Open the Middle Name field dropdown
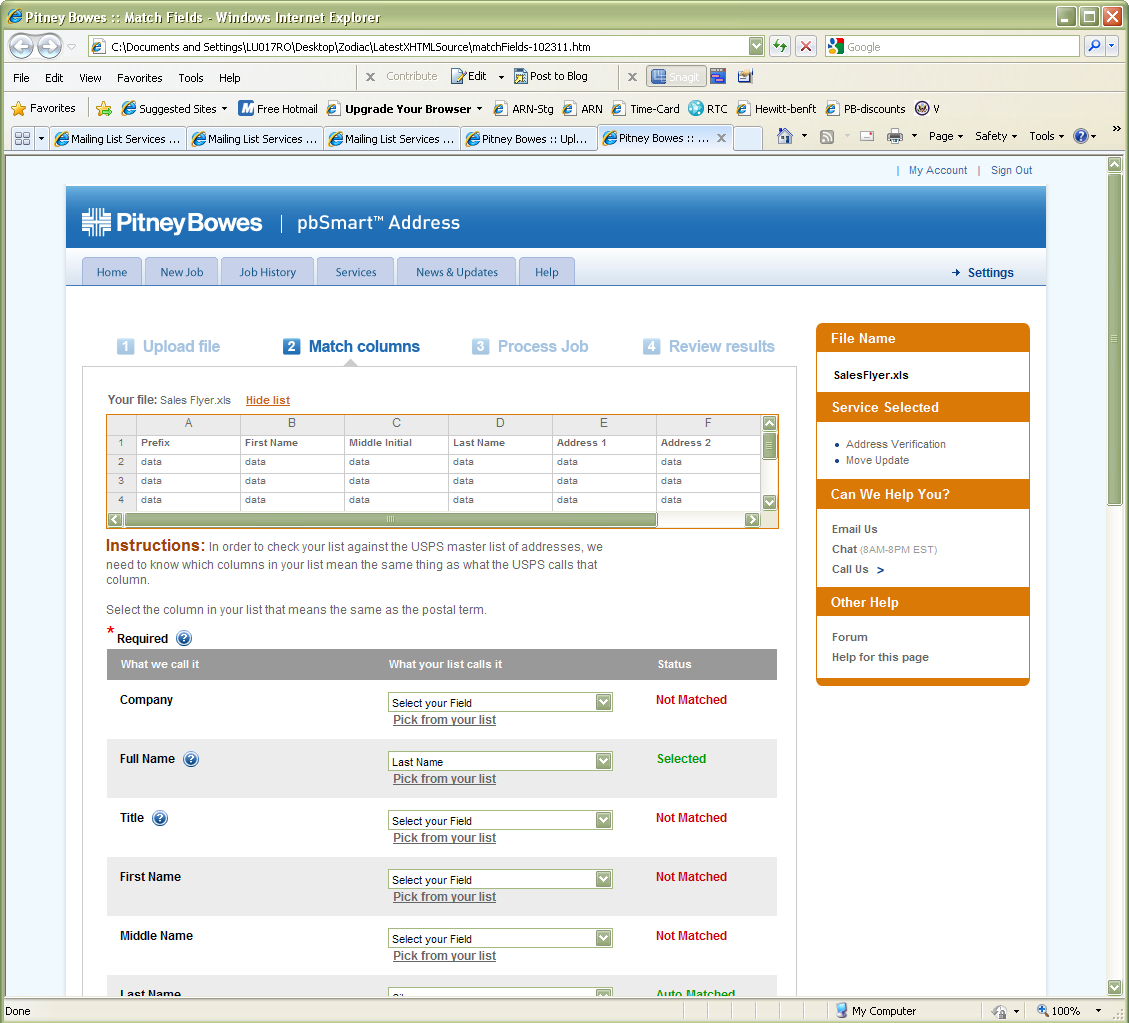This screenshot has width=1129, height=1023. [603, 939]
